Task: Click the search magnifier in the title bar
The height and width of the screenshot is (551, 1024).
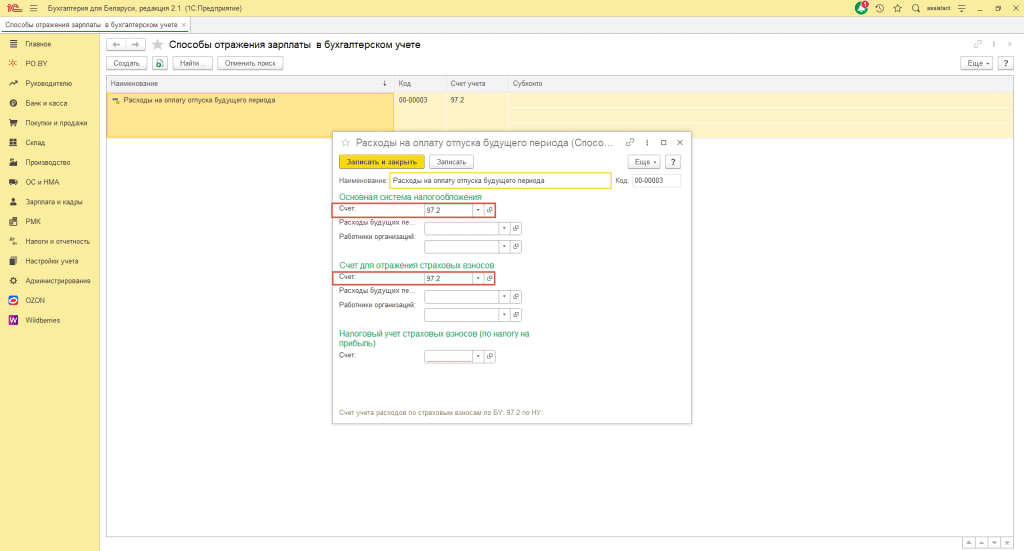Action: (x=916, y=8)
